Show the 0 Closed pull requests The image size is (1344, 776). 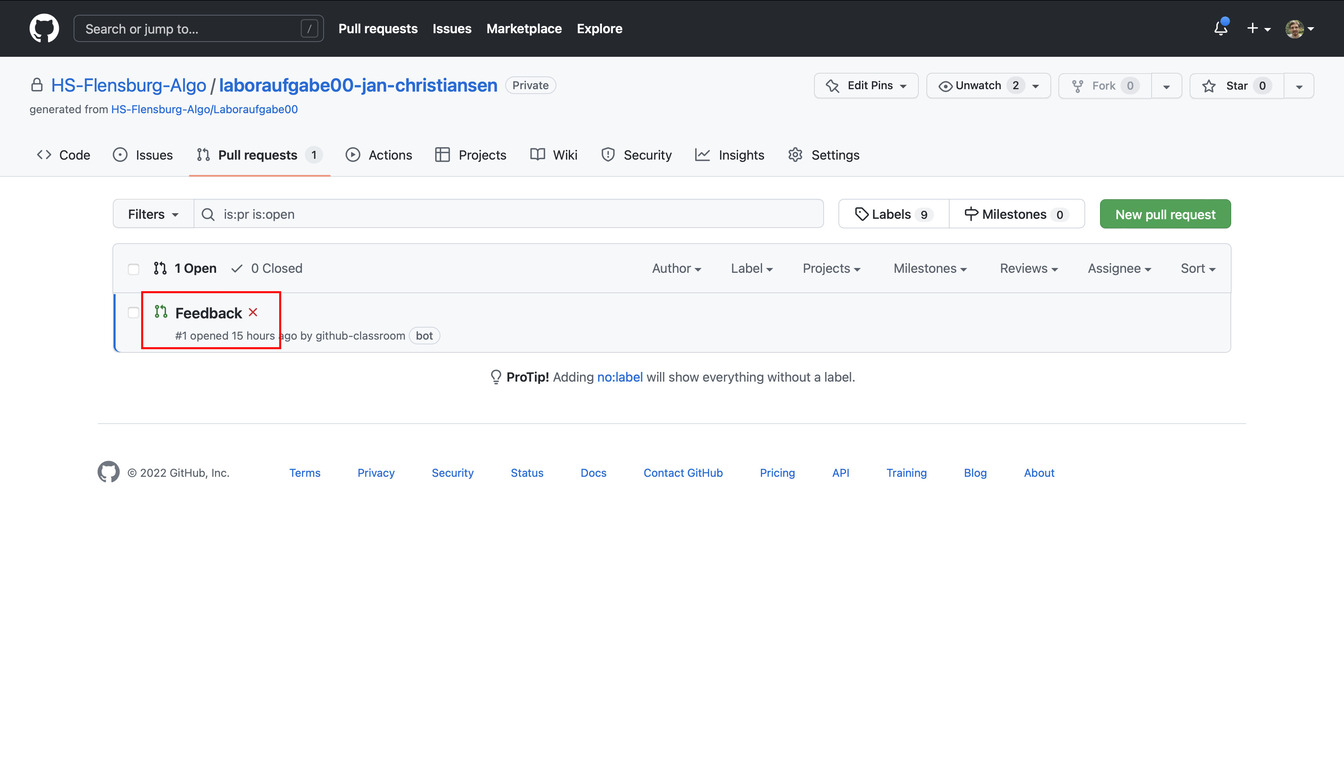click(x=267, y=268)
